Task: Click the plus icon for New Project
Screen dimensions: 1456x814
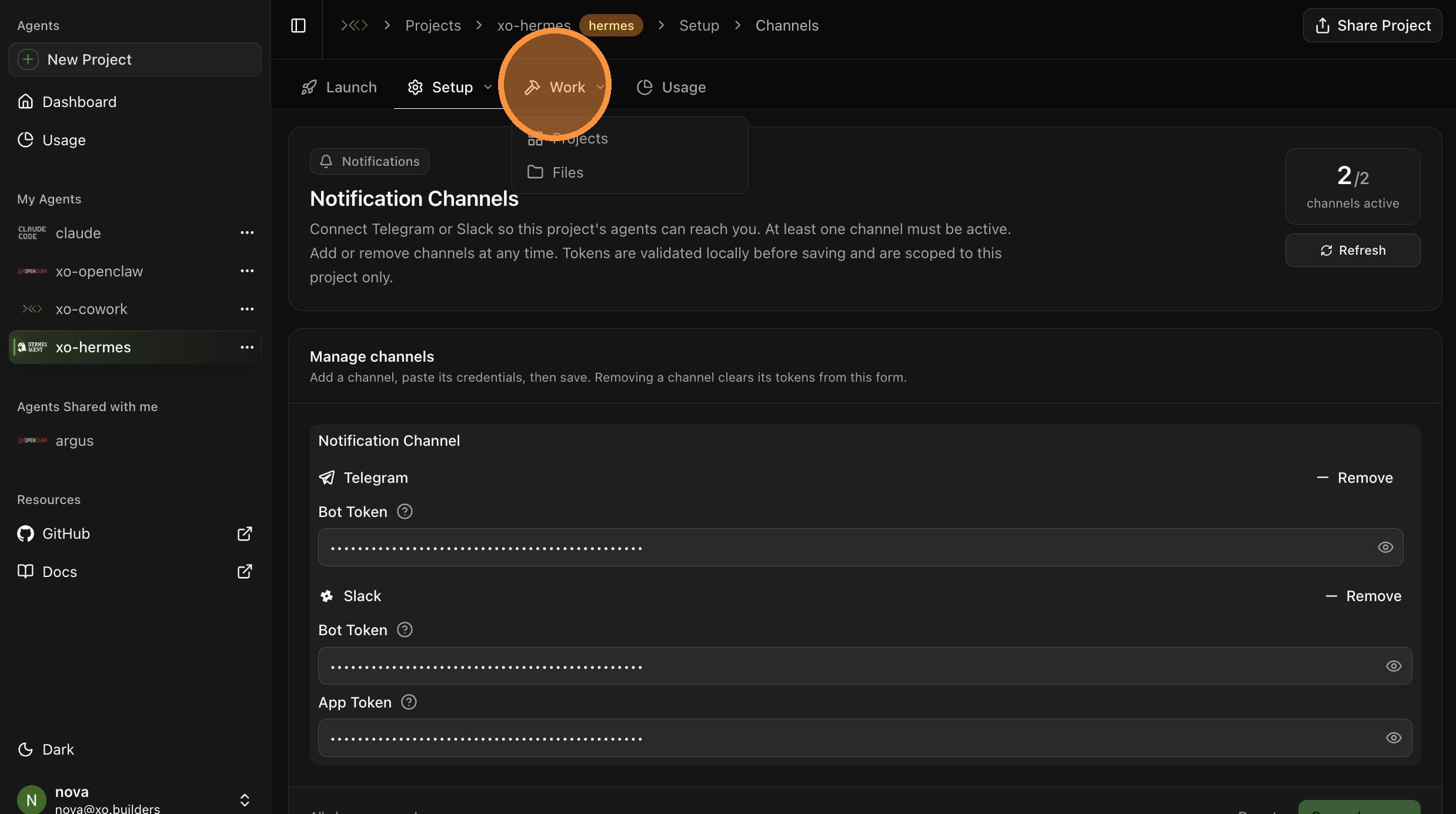Action: click(28, 59)
